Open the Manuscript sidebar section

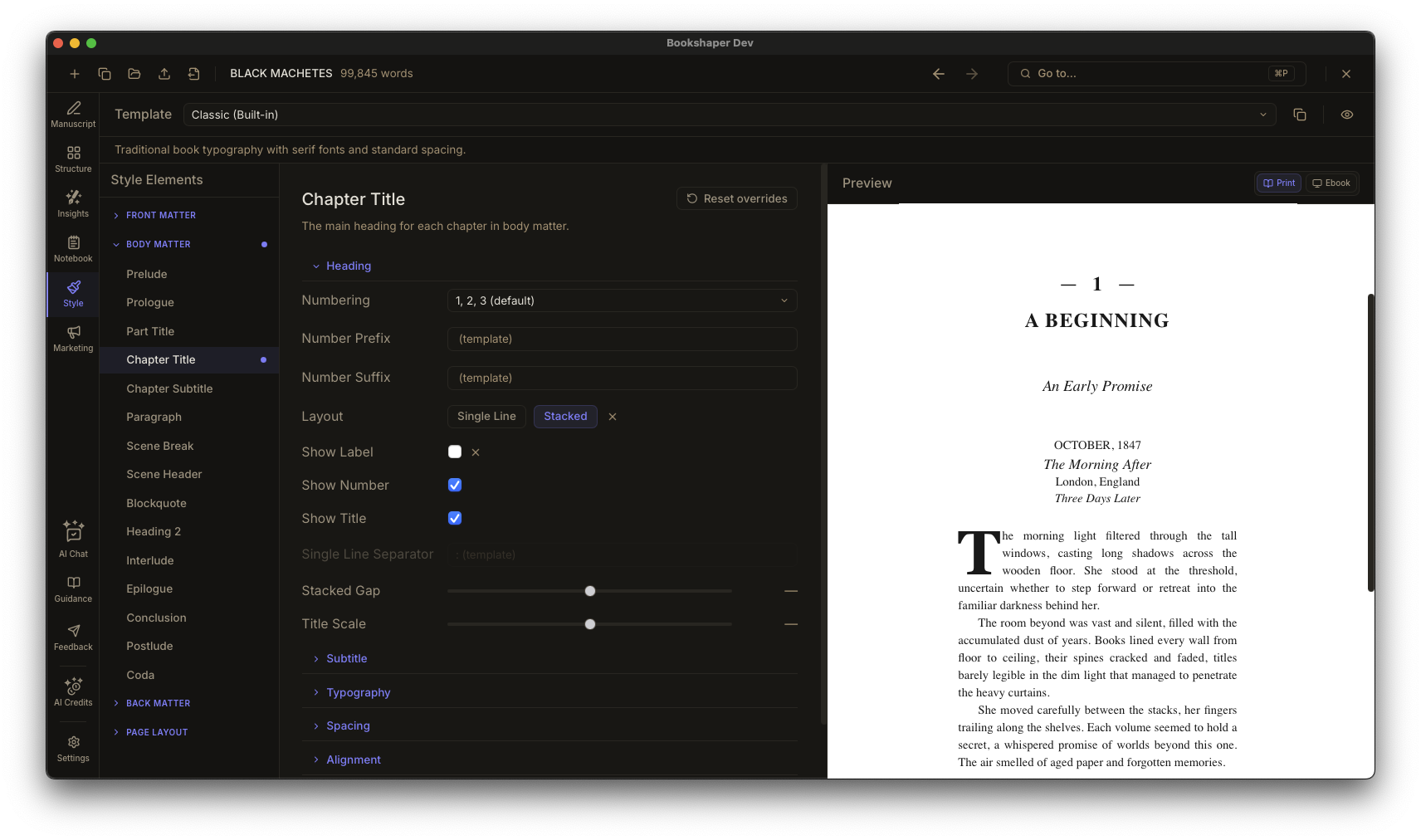[73, 115]
